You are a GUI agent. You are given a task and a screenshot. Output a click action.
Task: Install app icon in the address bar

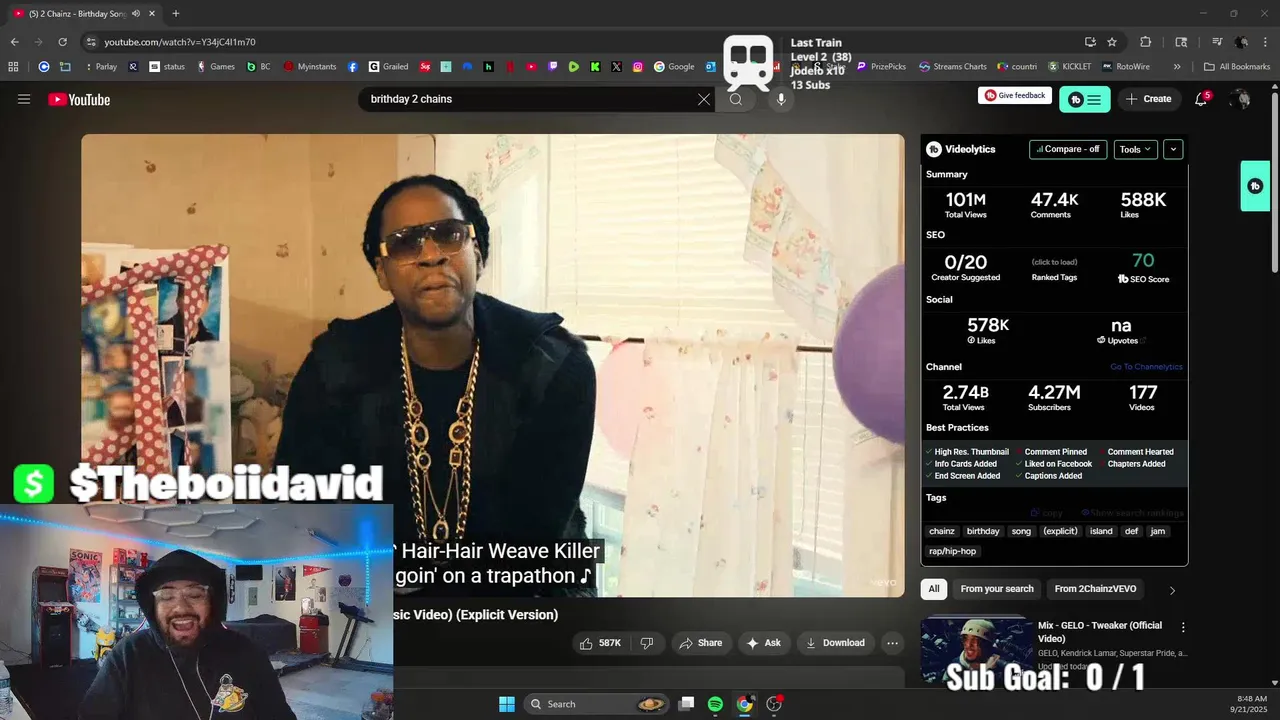[x=1090, y=42]
